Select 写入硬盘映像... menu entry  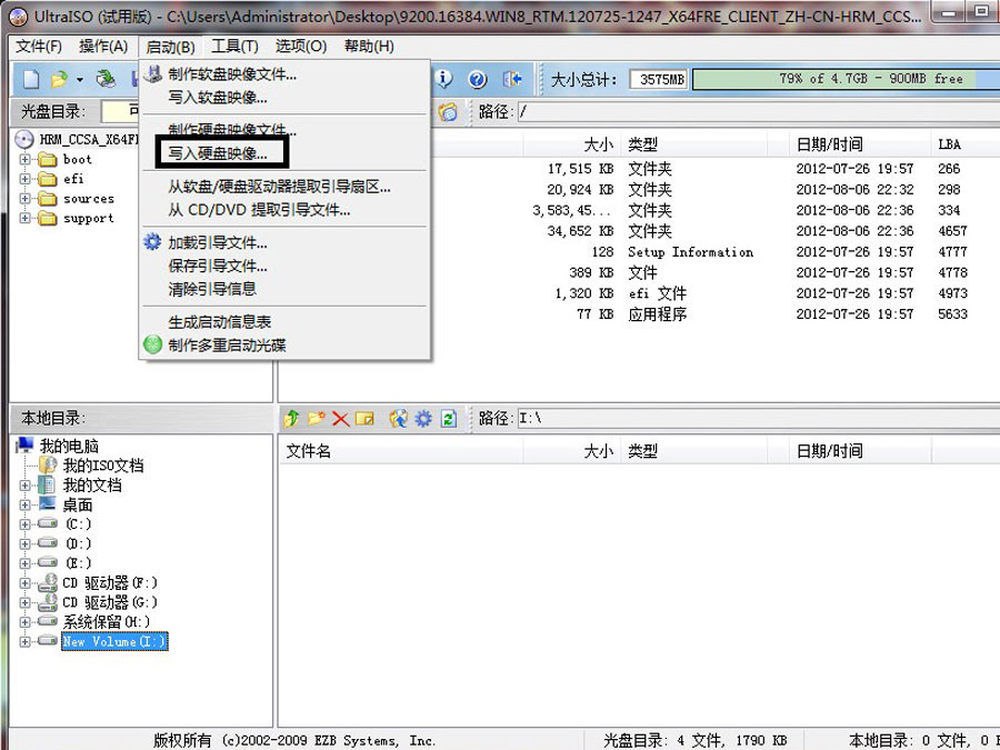218,153
